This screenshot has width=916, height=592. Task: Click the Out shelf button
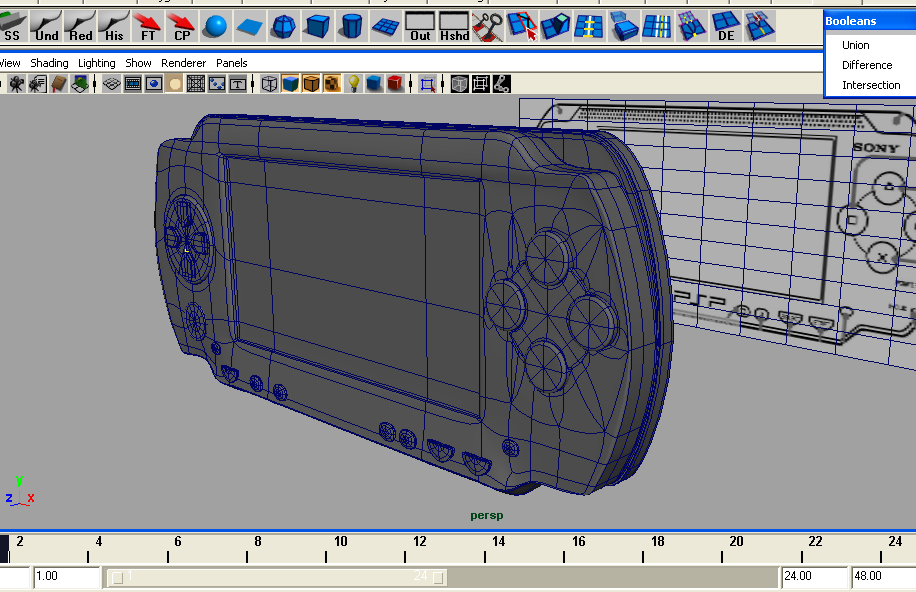click(419, 26)
